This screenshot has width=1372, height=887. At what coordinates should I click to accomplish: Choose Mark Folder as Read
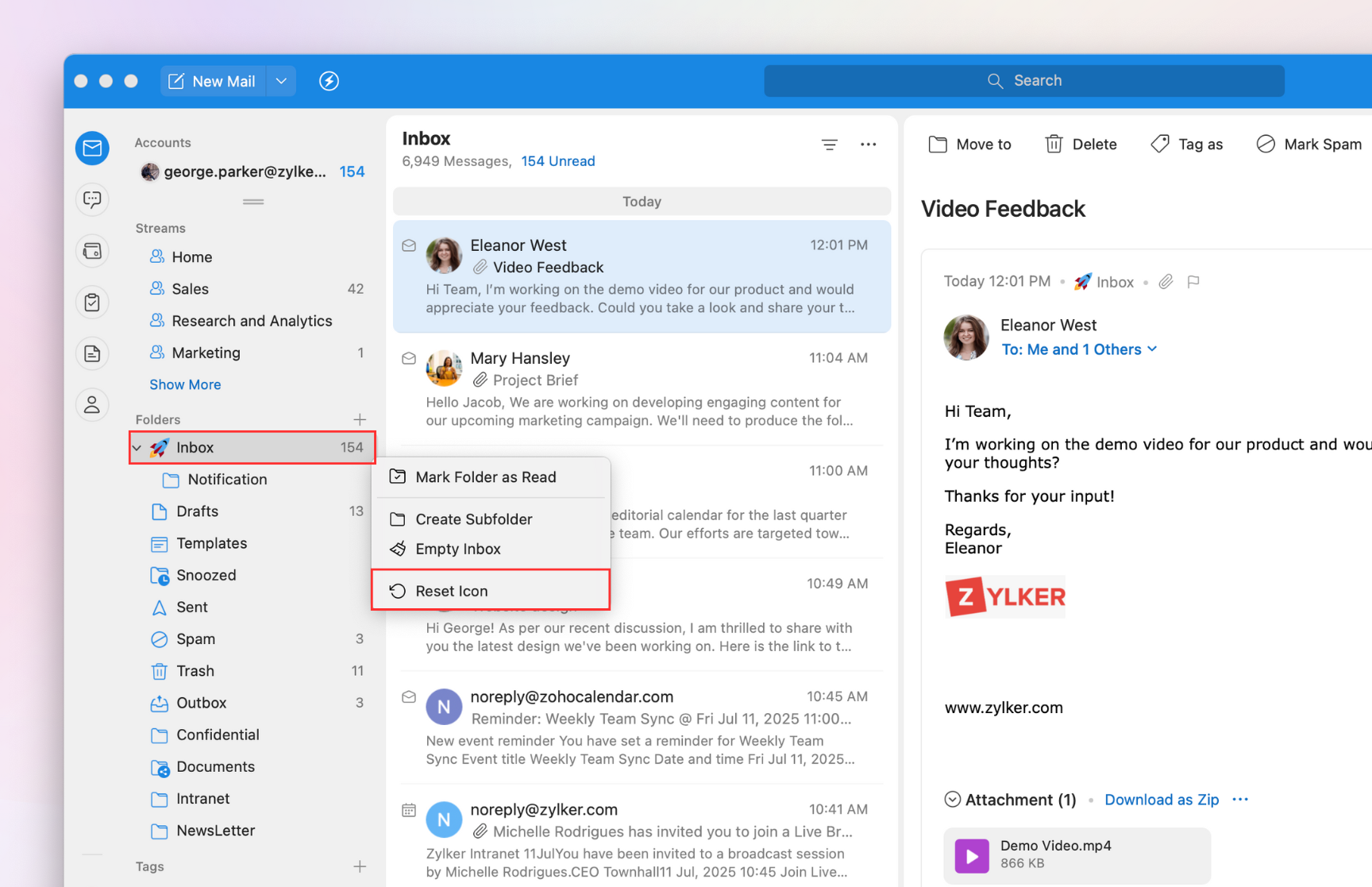485,477
